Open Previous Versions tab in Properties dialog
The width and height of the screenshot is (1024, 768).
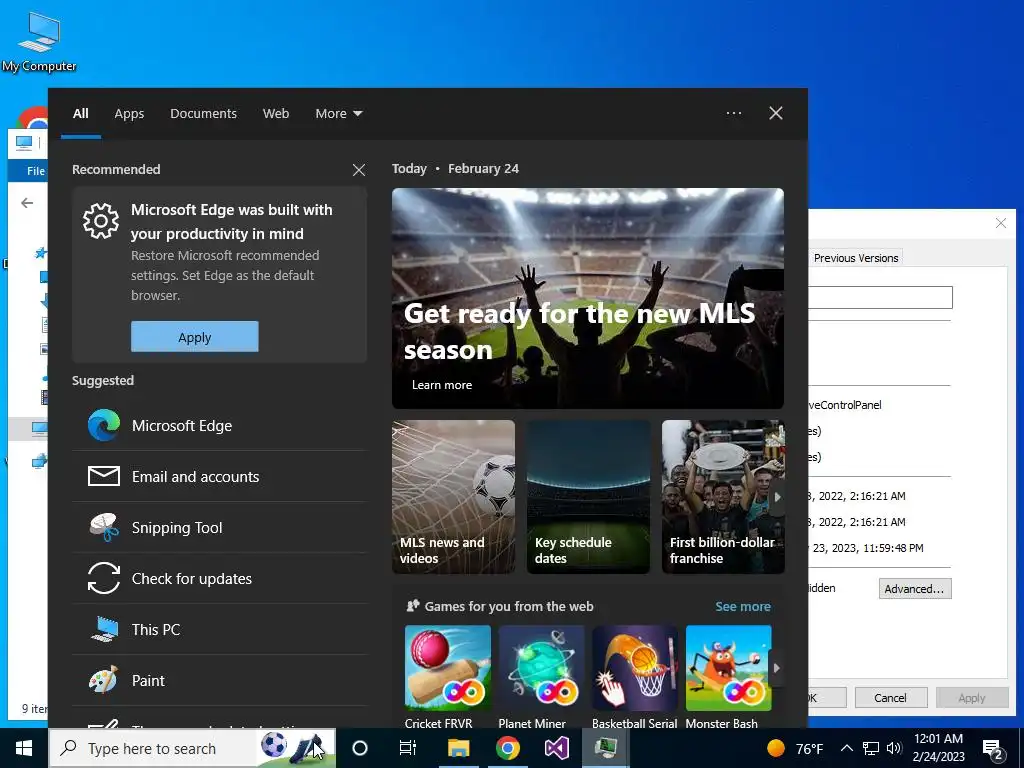click(856, 258)
